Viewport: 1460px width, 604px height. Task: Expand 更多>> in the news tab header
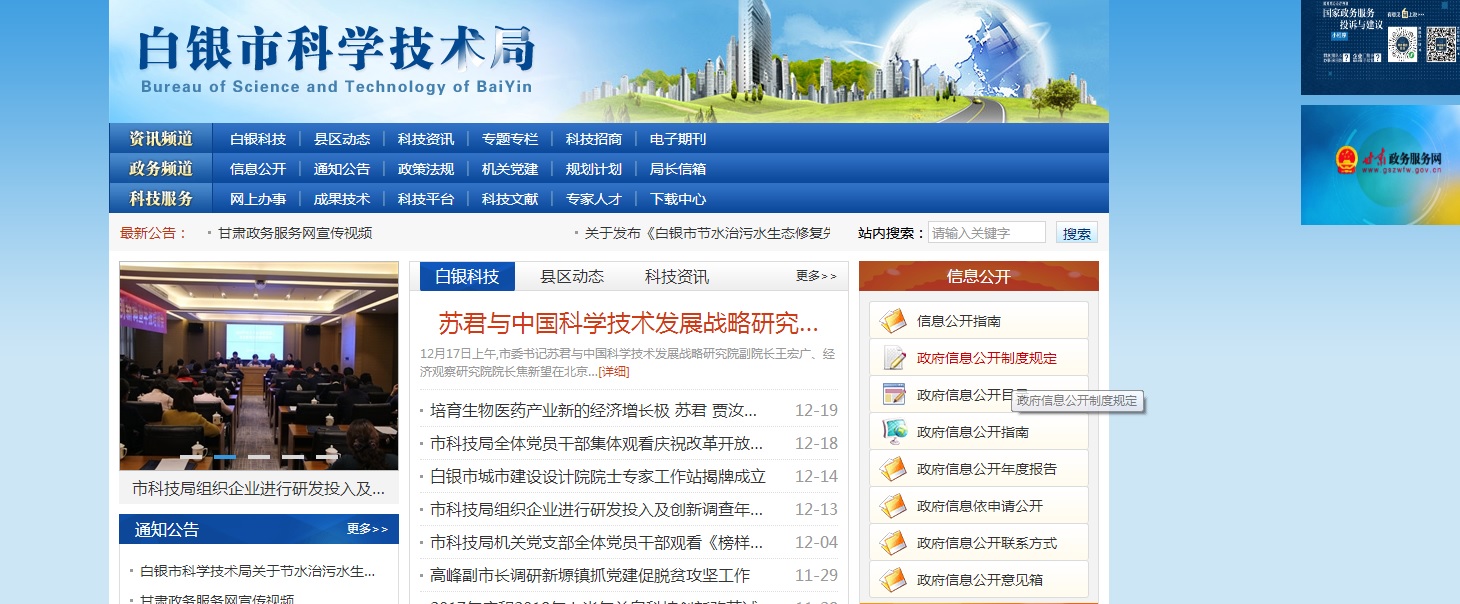(816, 276)
